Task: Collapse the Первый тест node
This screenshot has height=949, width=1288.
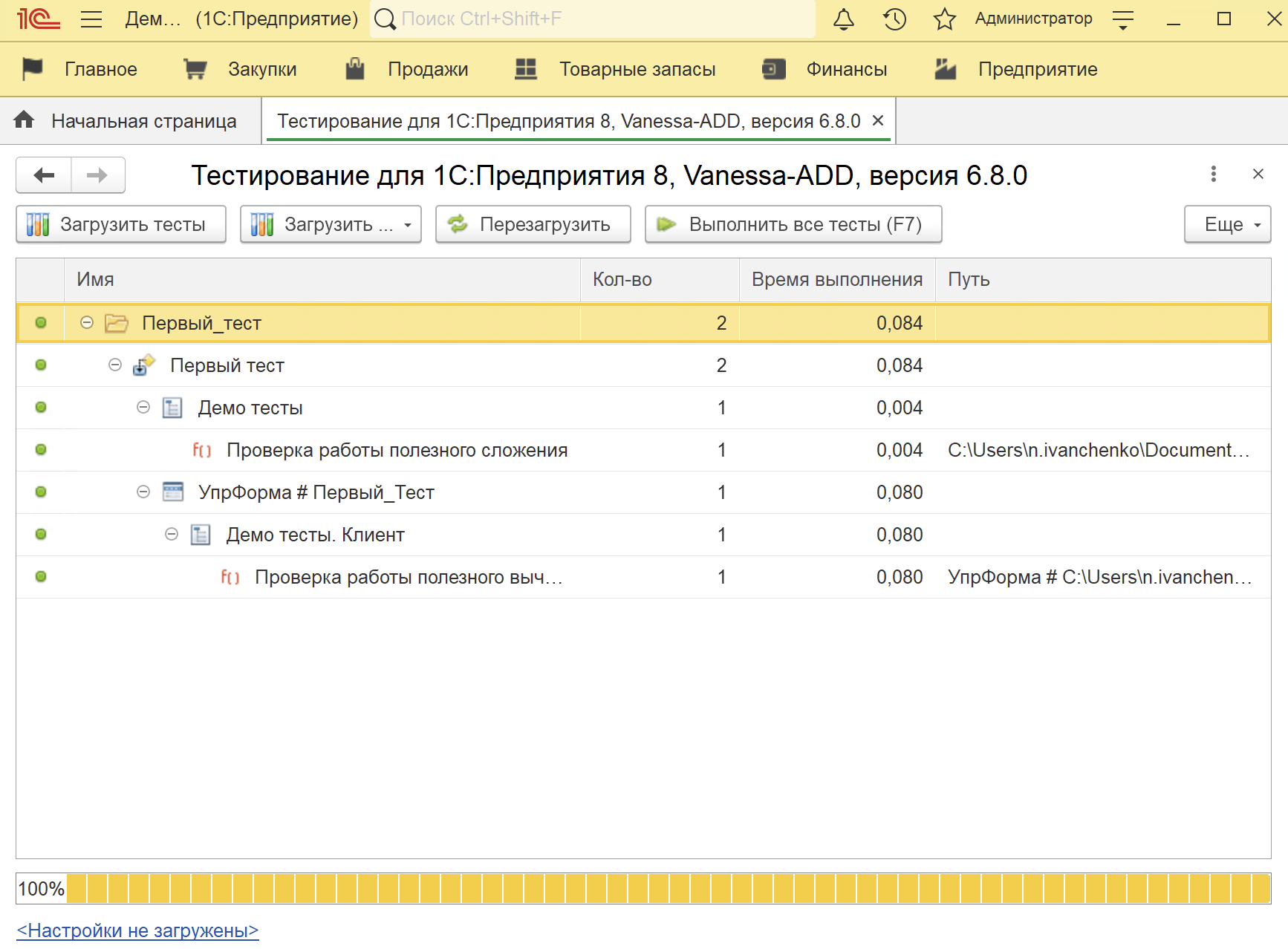Action: (115, 365)
